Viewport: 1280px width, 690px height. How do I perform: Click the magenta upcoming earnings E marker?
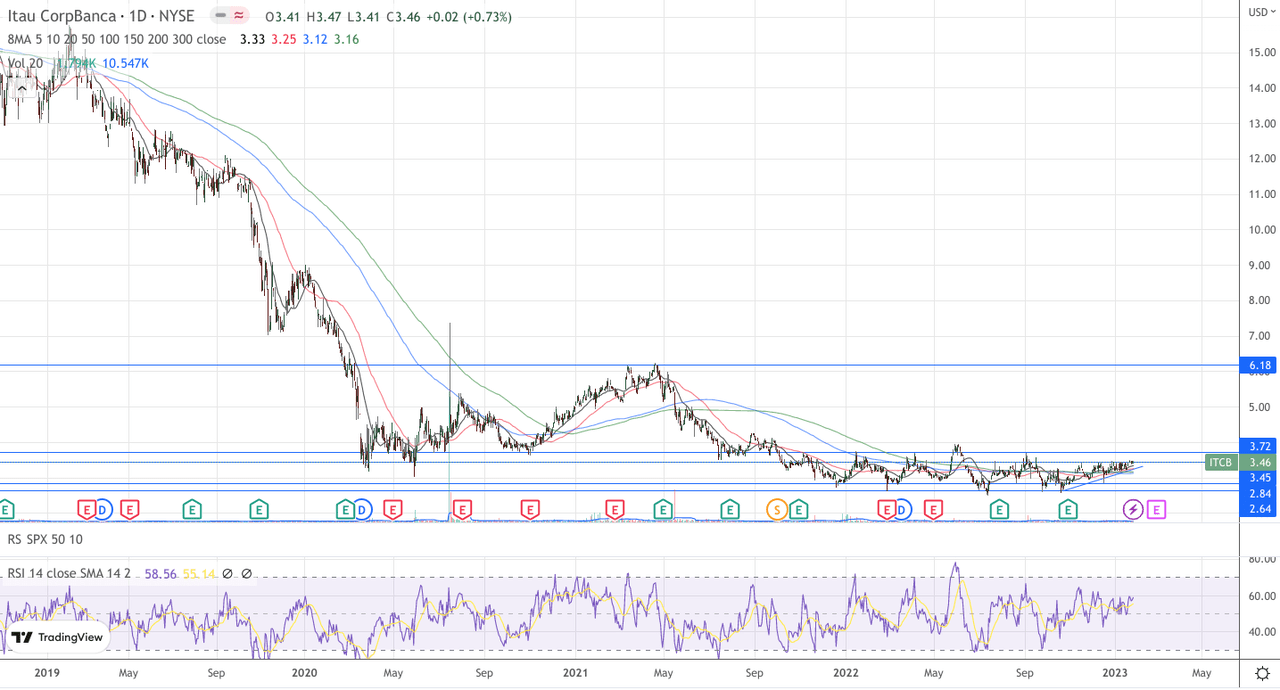[1156, 510]
